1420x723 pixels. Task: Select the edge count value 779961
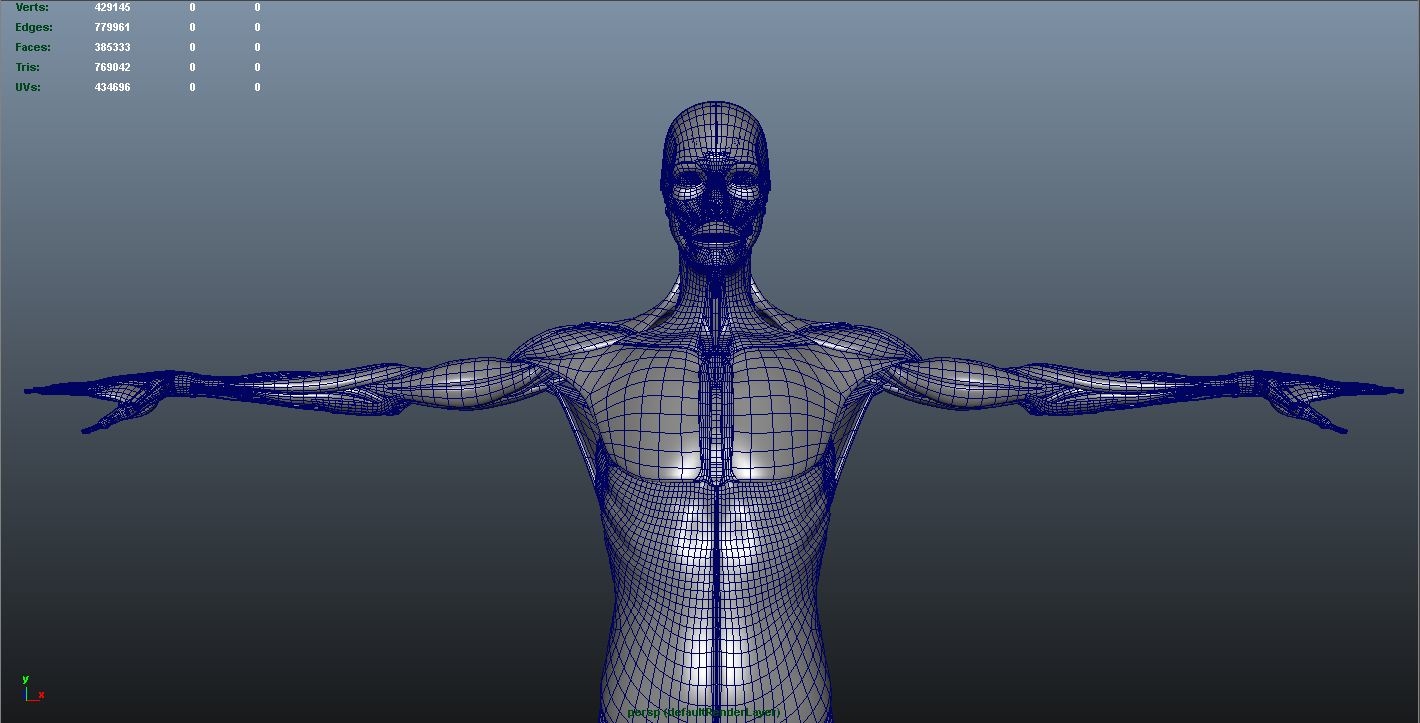[x=114, y=27]
